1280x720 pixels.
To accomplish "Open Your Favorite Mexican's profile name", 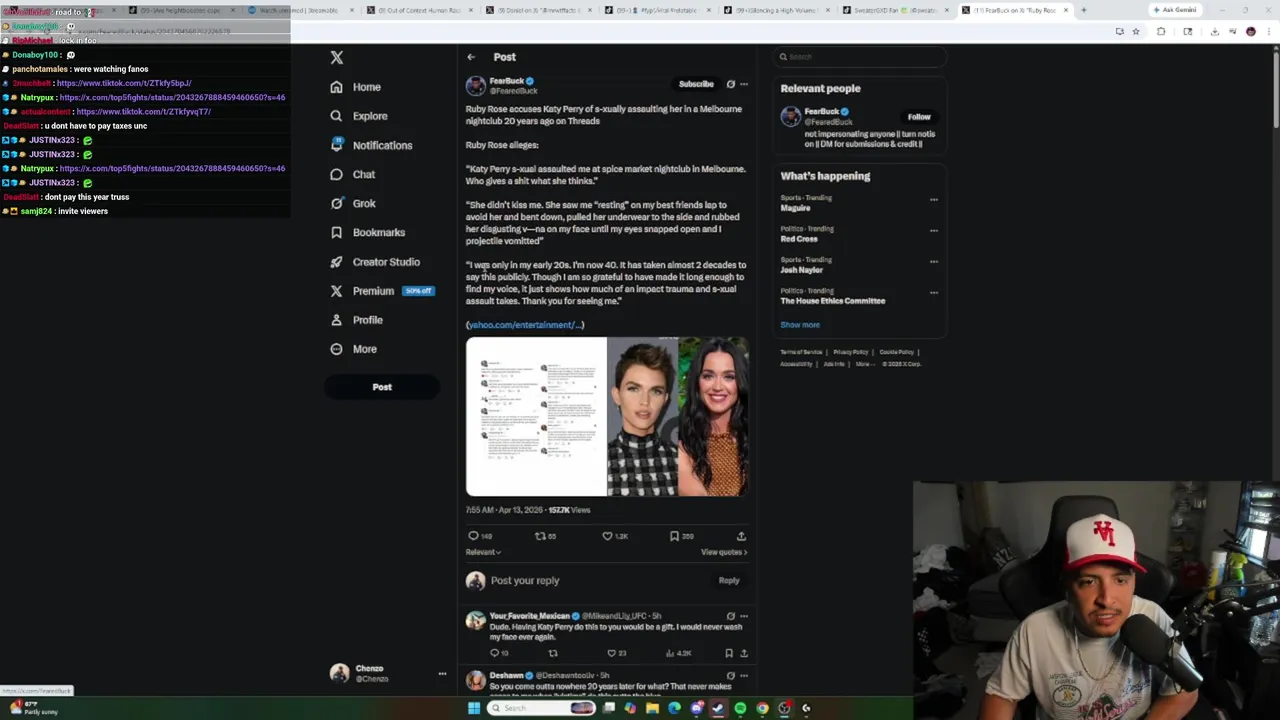I will pyautogui.click(x=529, y=616).
